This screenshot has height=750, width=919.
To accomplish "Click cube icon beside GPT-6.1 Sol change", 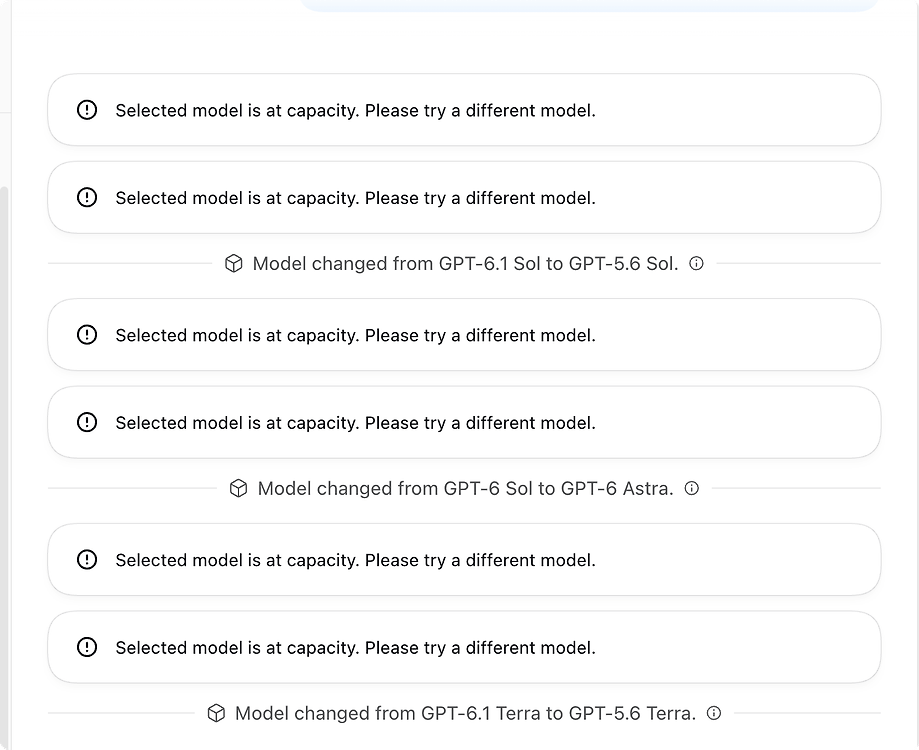I will point(233,264).
